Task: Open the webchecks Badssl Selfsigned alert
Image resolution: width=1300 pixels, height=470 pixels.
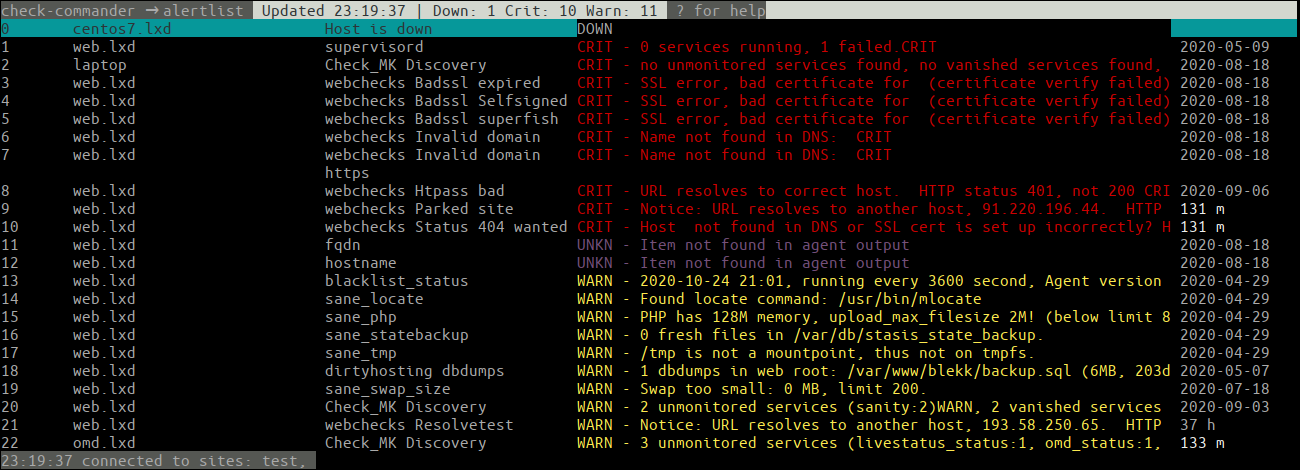Action: tap(445, 101)
